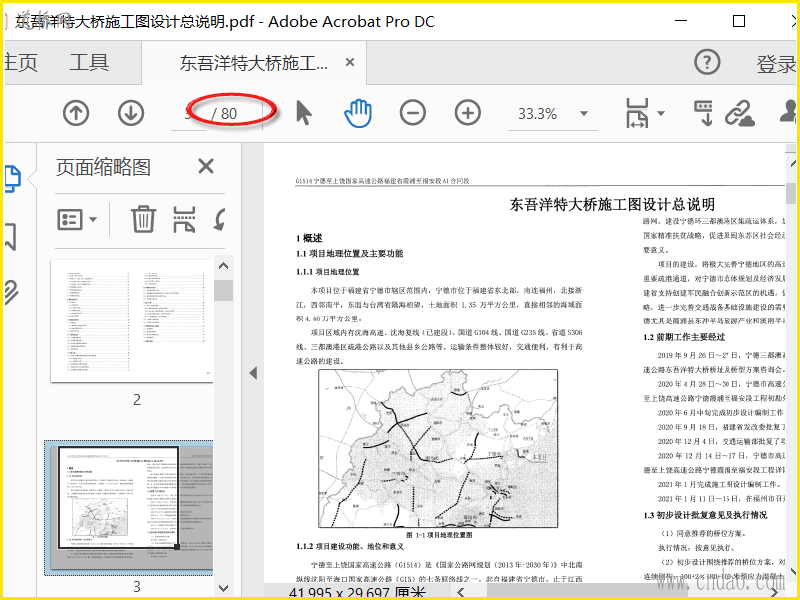Viewport: 800px width, 600px height.
Task: Share a link to the file
Action: (740, 113)
